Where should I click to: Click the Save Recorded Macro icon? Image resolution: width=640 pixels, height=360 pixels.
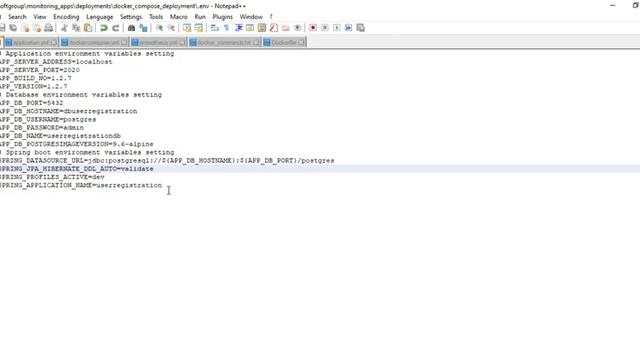(x=360, y=28)
